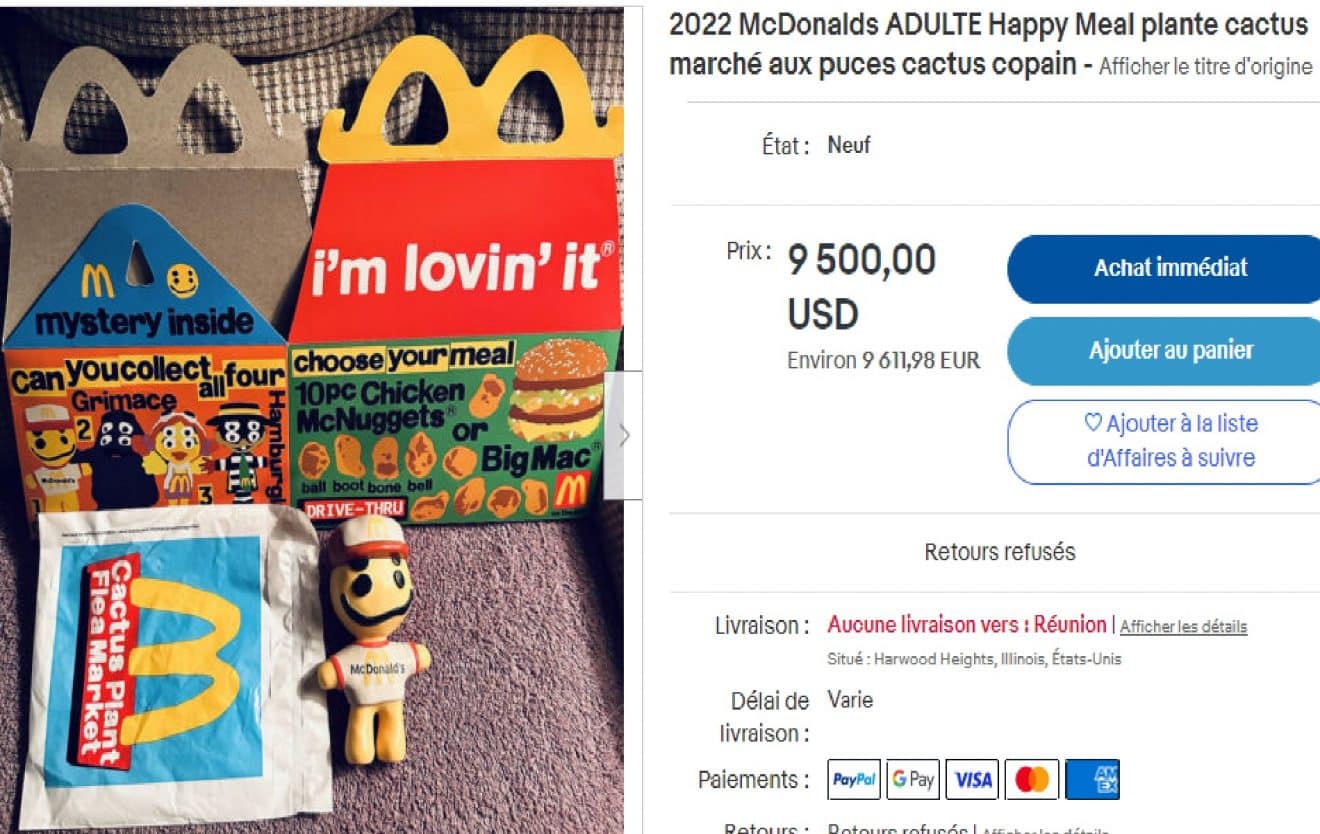Add item with Ajouter au panier
Viewport: 1320px width, 834px height.
(1170, 350)
